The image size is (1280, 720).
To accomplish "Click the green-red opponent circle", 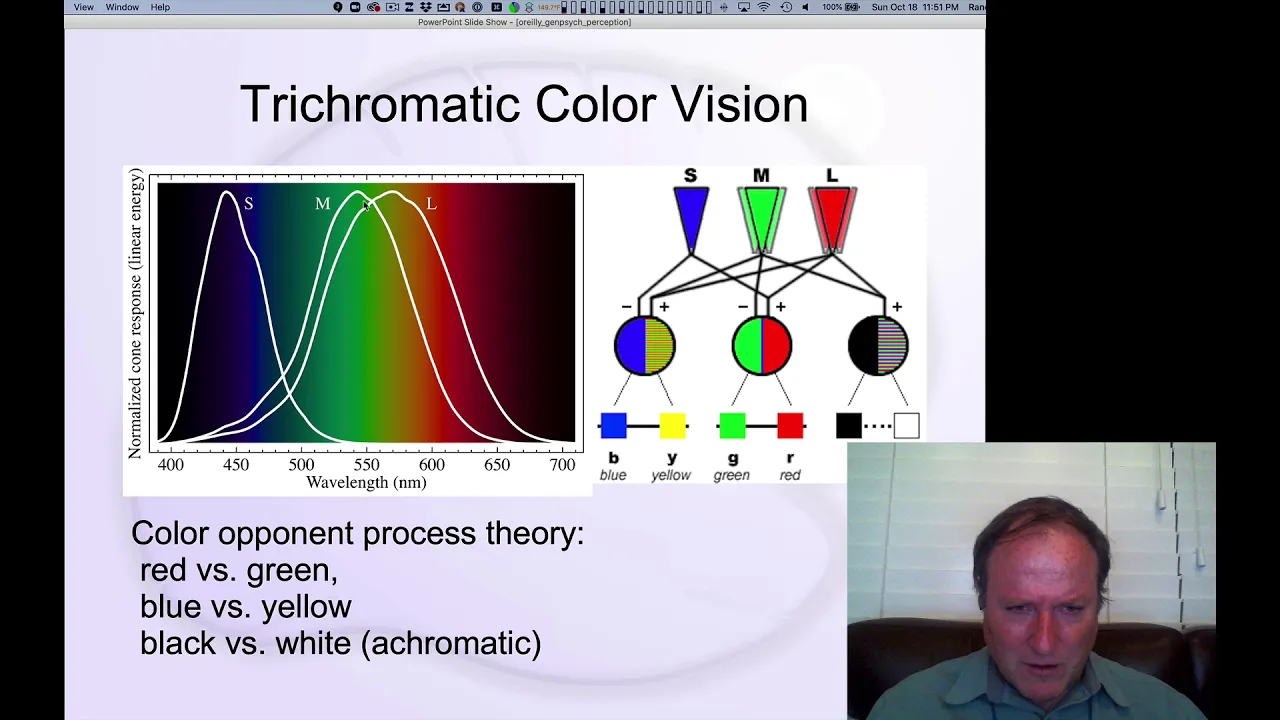I will tap(762, 346).
